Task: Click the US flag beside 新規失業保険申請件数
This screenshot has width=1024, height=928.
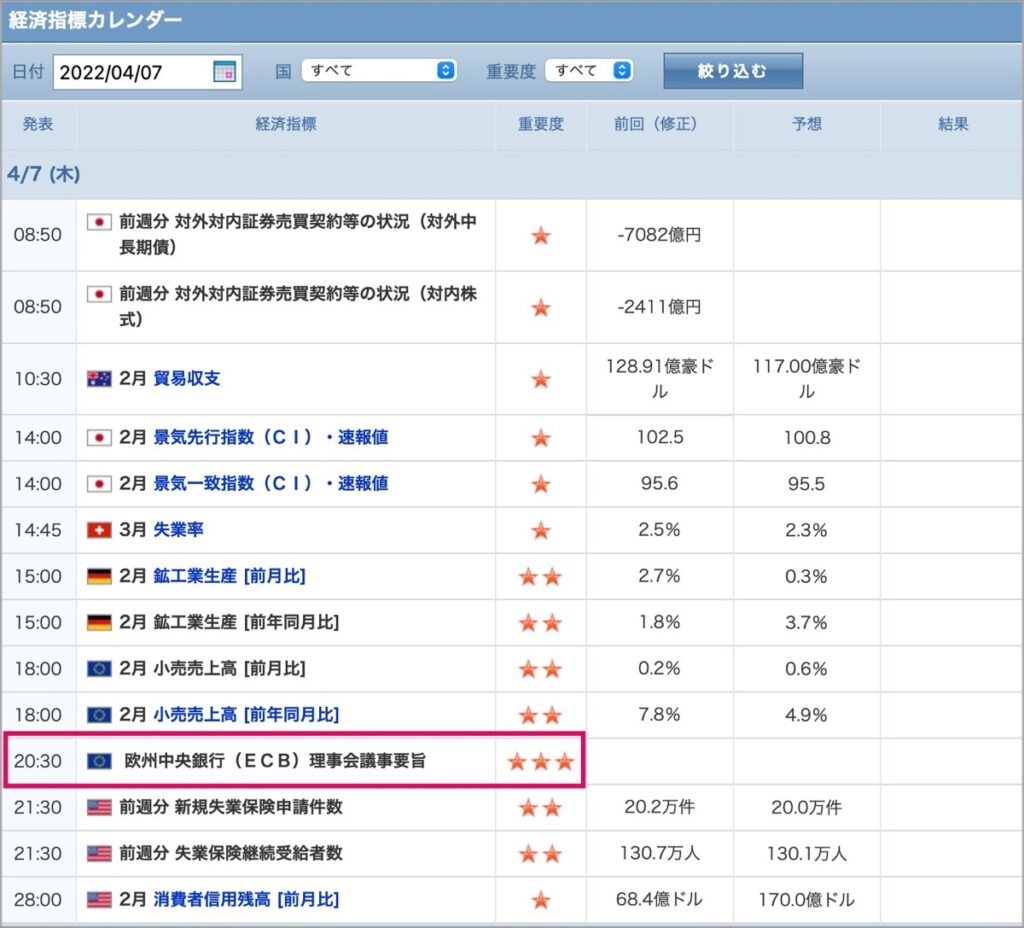Action: click(99, 808)
